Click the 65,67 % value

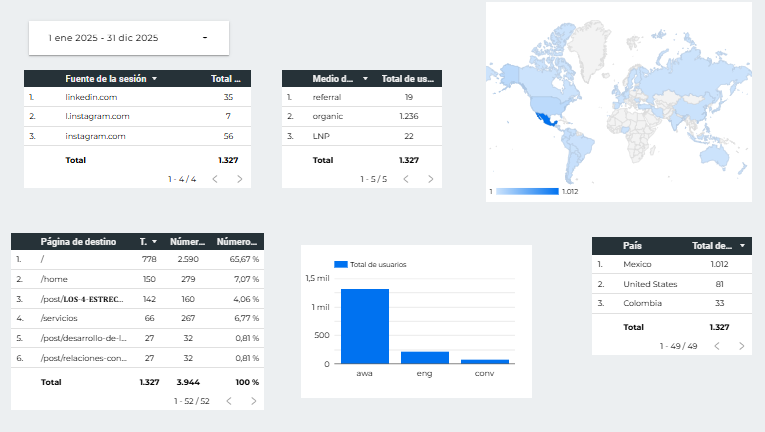[244, 259]
